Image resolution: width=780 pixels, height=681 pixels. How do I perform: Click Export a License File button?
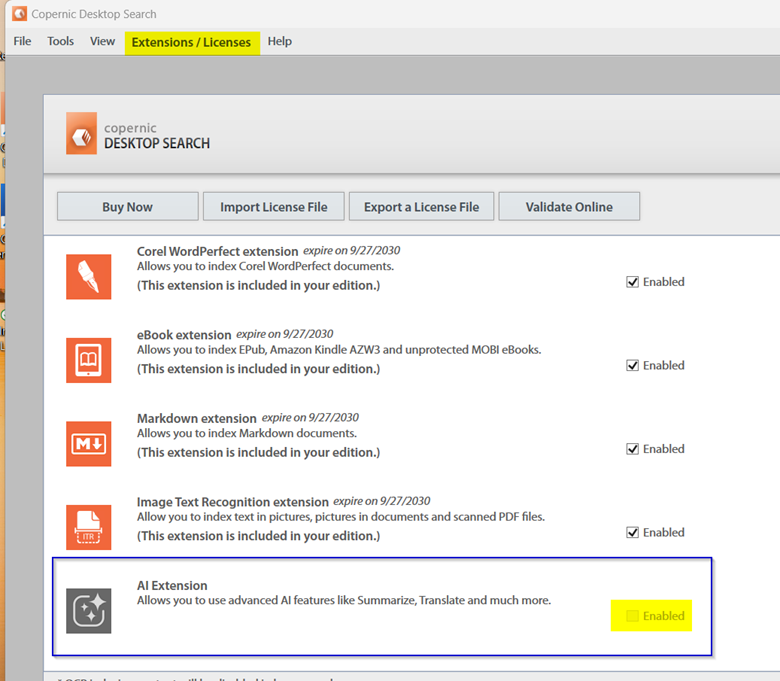point(421,206)
